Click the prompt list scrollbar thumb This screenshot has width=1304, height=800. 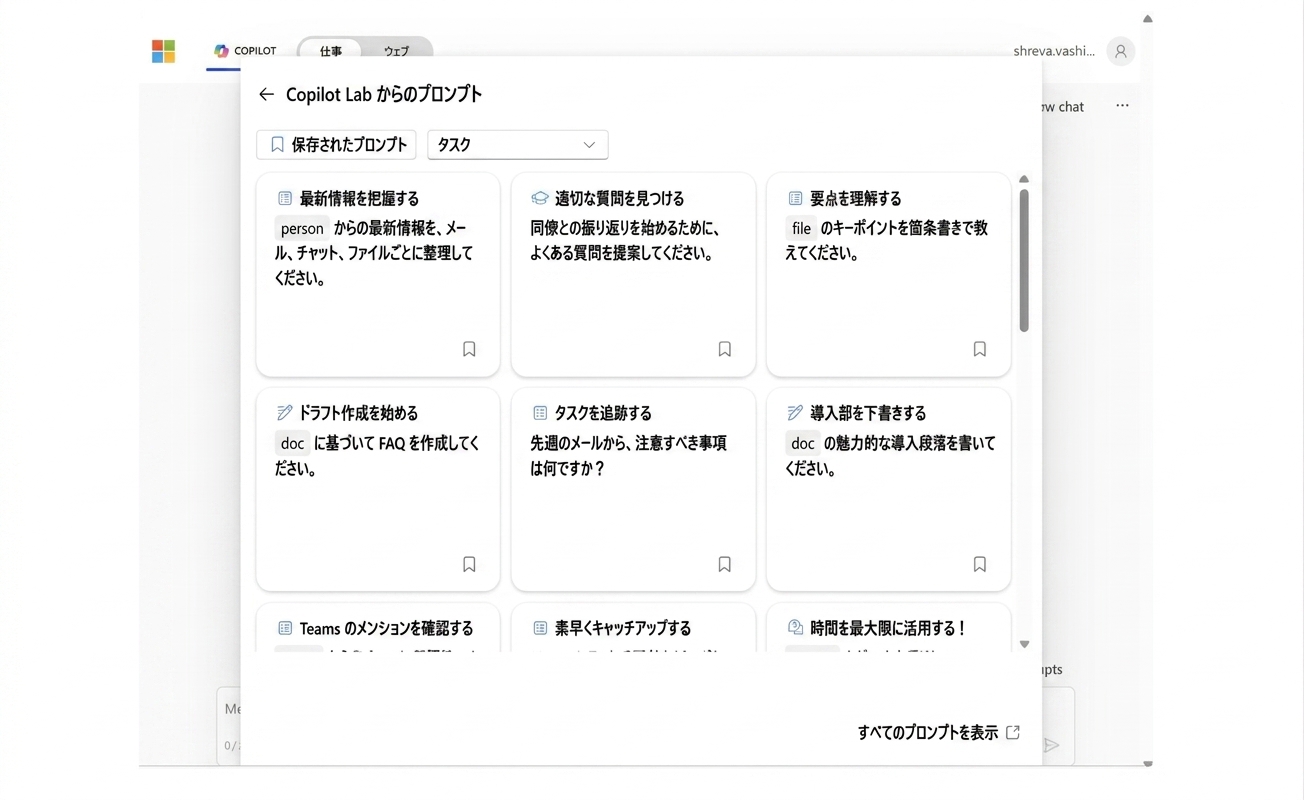[x=1024, y=260]
